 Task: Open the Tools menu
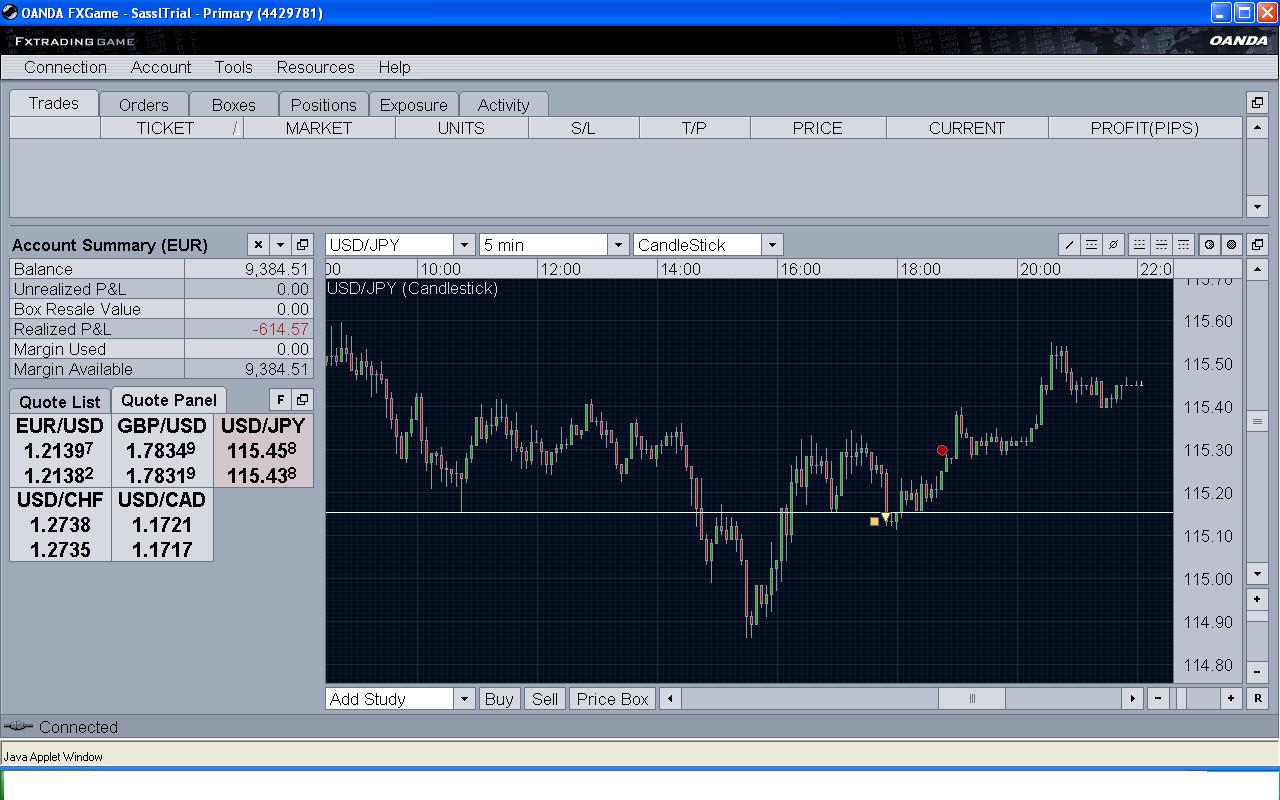[x=233, y=67]
